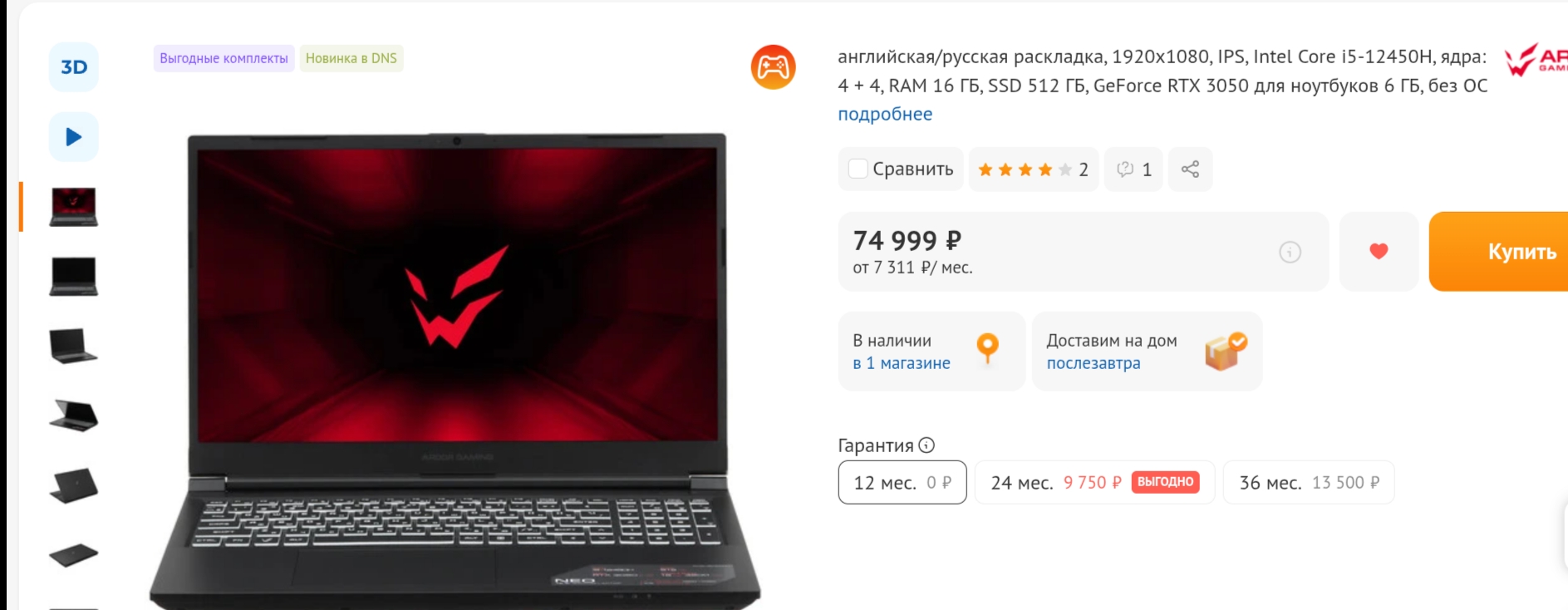Open the в 1 магазине link
The image size is (1568, 610).
point(902,363)
